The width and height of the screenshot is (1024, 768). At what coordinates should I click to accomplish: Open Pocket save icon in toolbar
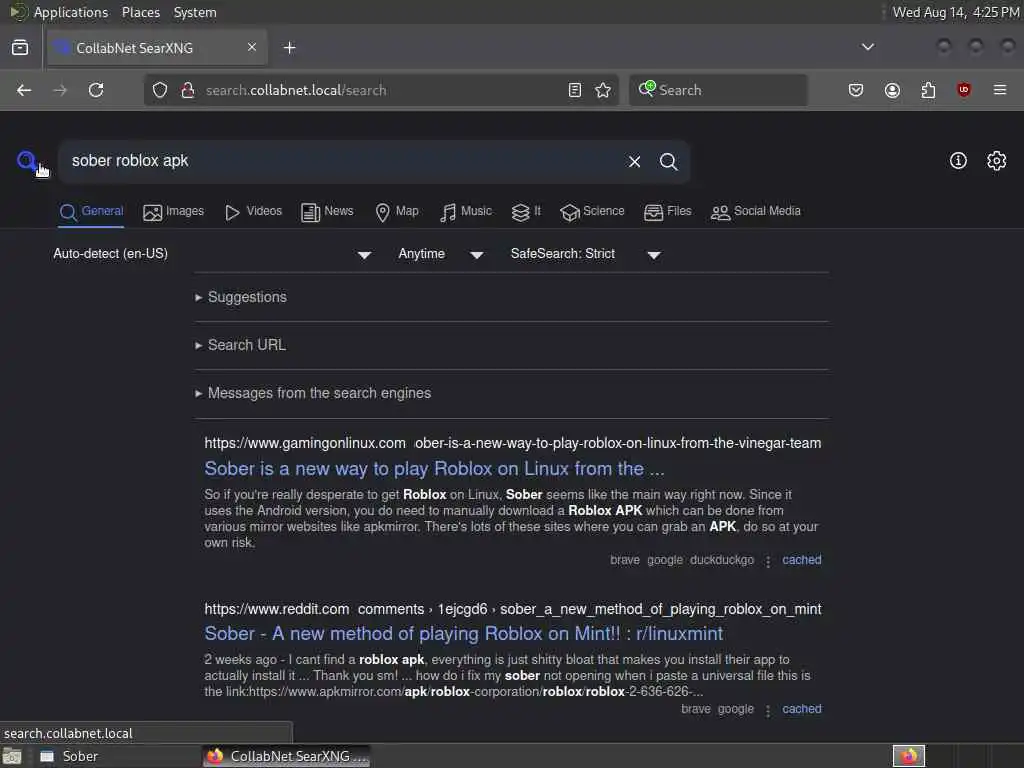tap(856, 90)
